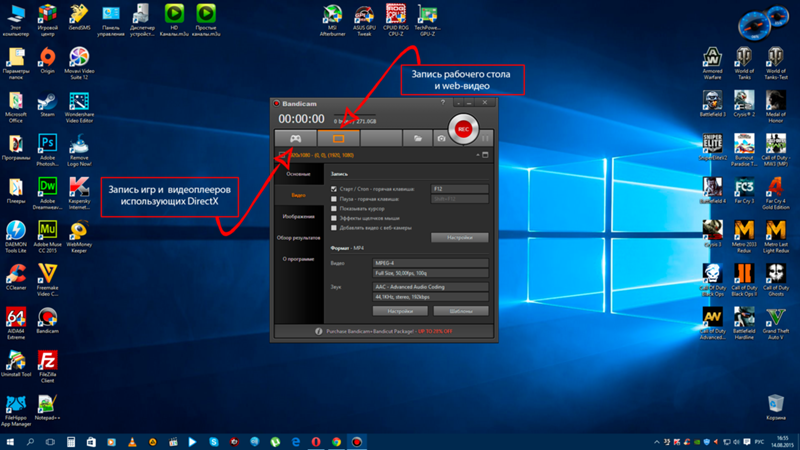Screen dimensions: 800x450
Task: Select the TechPowerUp GPU-Z desktop icon
Action: [427, 20]
